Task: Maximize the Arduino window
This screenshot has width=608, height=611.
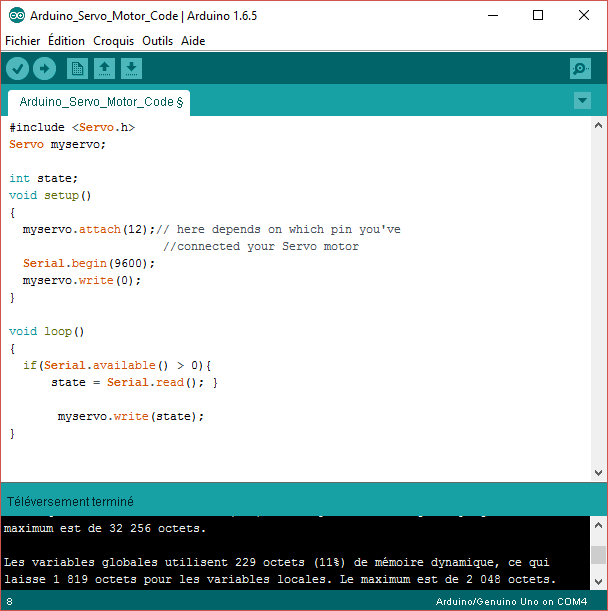Action: tap(538, 16)
